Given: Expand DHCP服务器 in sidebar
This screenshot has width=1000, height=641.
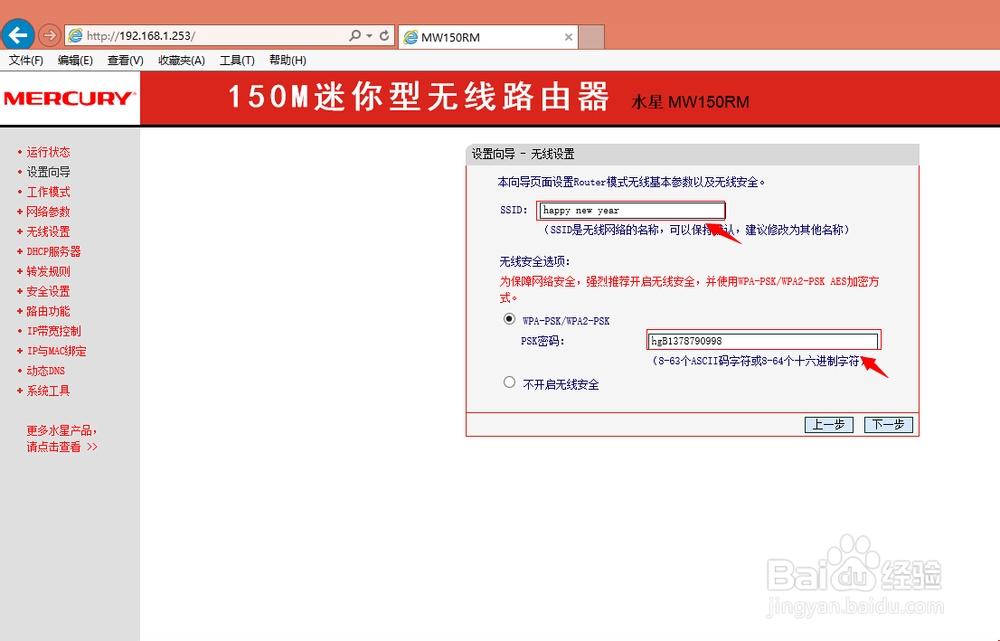Looking at the screenshot, I should click(54, 251).
